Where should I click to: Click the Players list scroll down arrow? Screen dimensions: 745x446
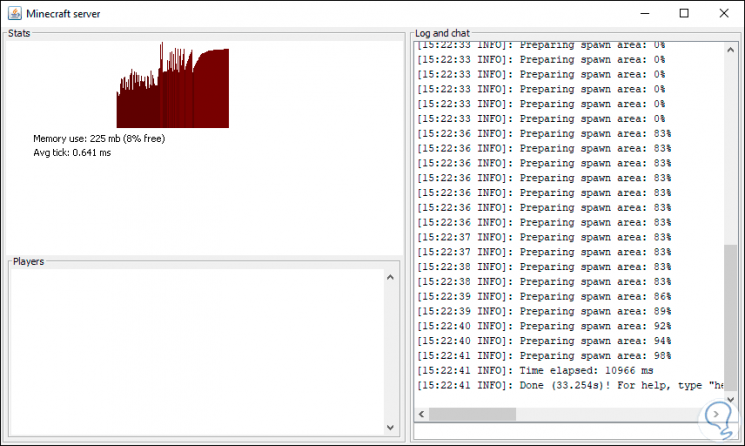pos(391,427)
